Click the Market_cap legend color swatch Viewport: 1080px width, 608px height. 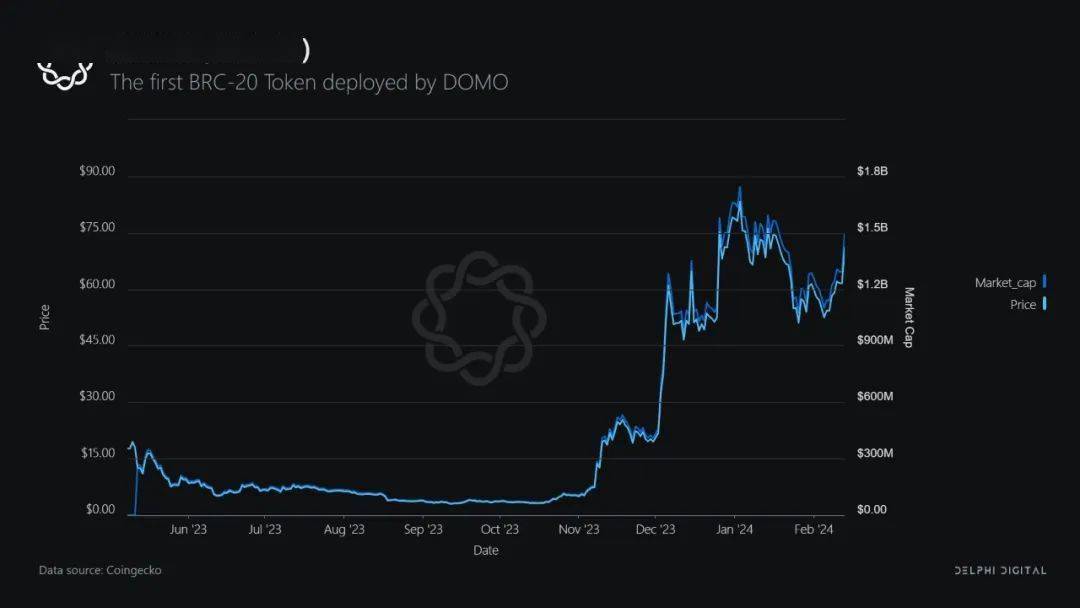click(1044, 281)
